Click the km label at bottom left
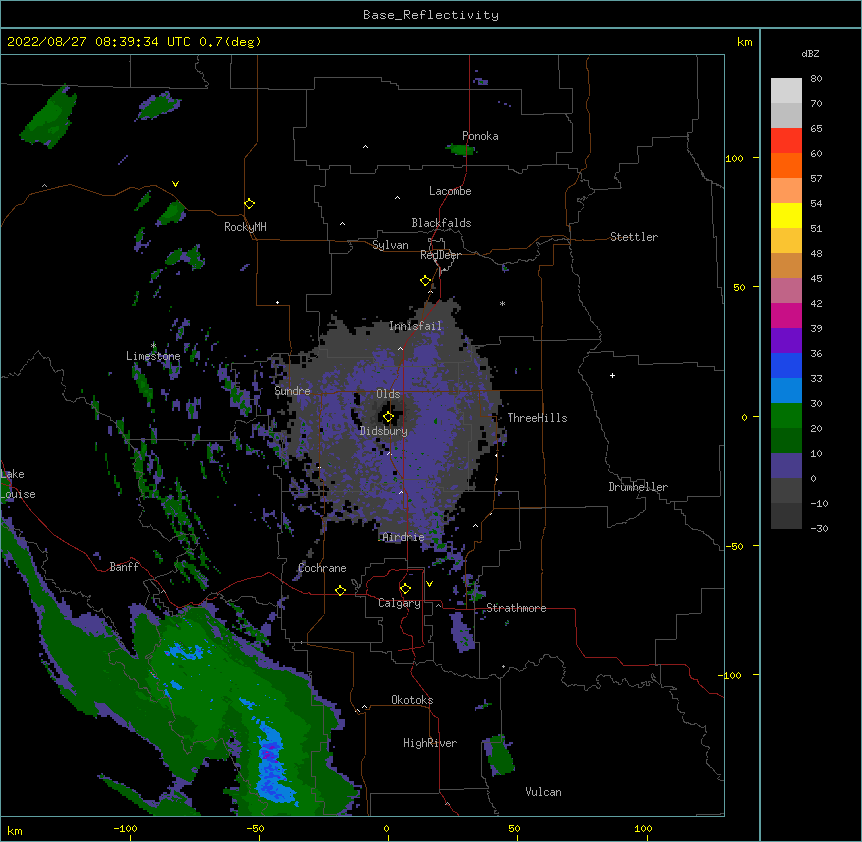Screen dimensions: 862x842 tap(15, 830)
